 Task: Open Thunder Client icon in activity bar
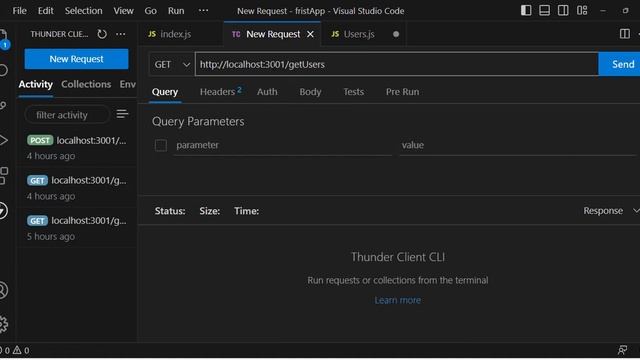(3, 211)
